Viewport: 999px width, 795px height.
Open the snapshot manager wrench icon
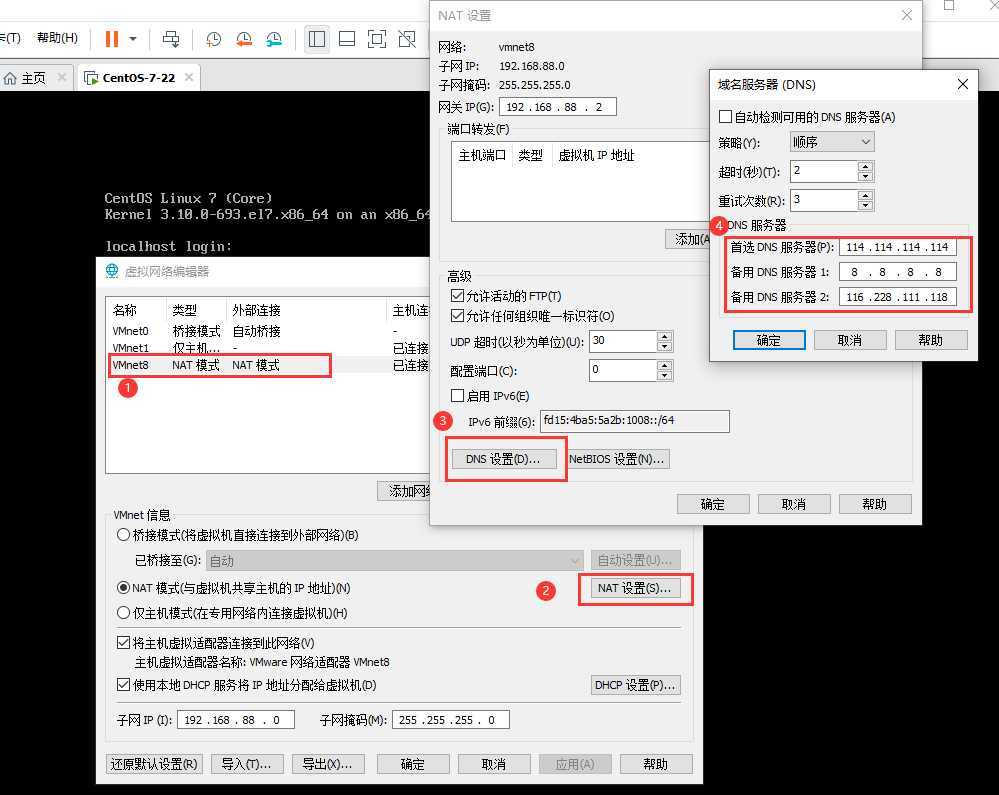[x=274, y=39]
